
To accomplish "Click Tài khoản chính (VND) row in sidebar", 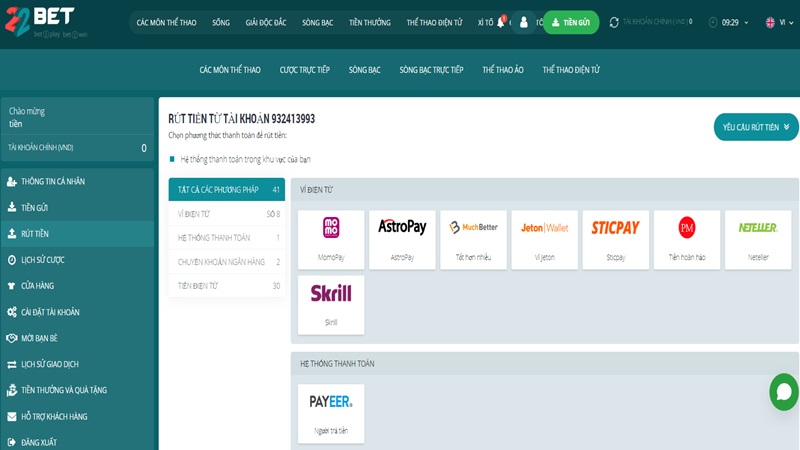I will coord(77,147).
